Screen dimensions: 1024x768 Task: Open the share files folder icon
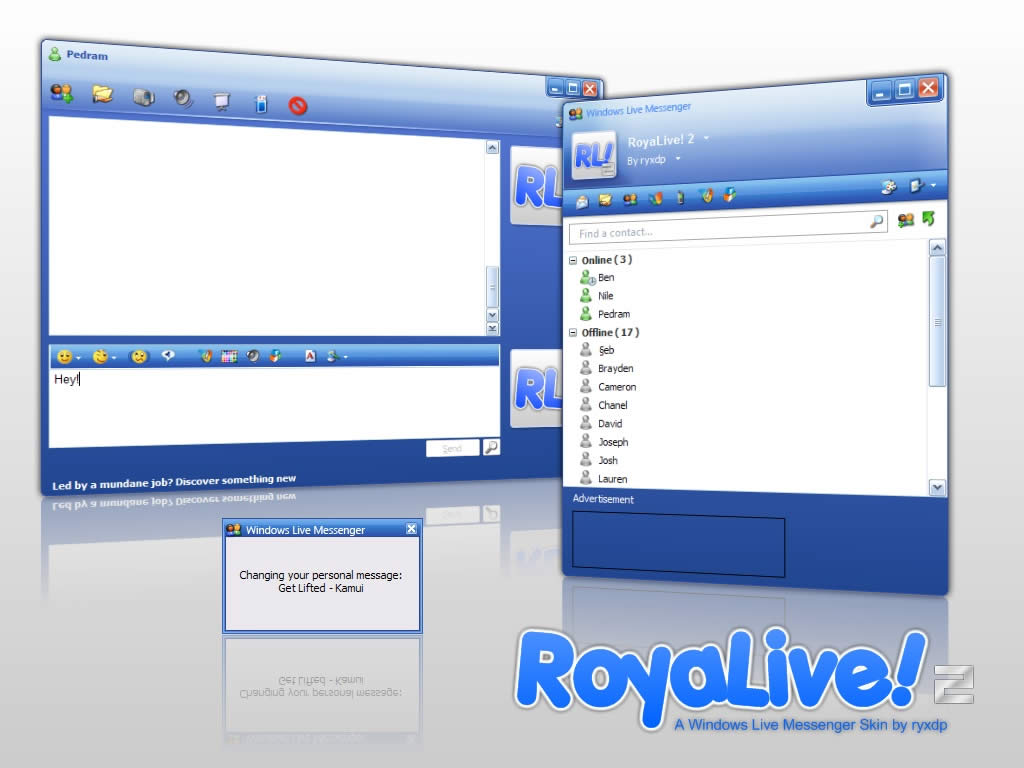103,95
